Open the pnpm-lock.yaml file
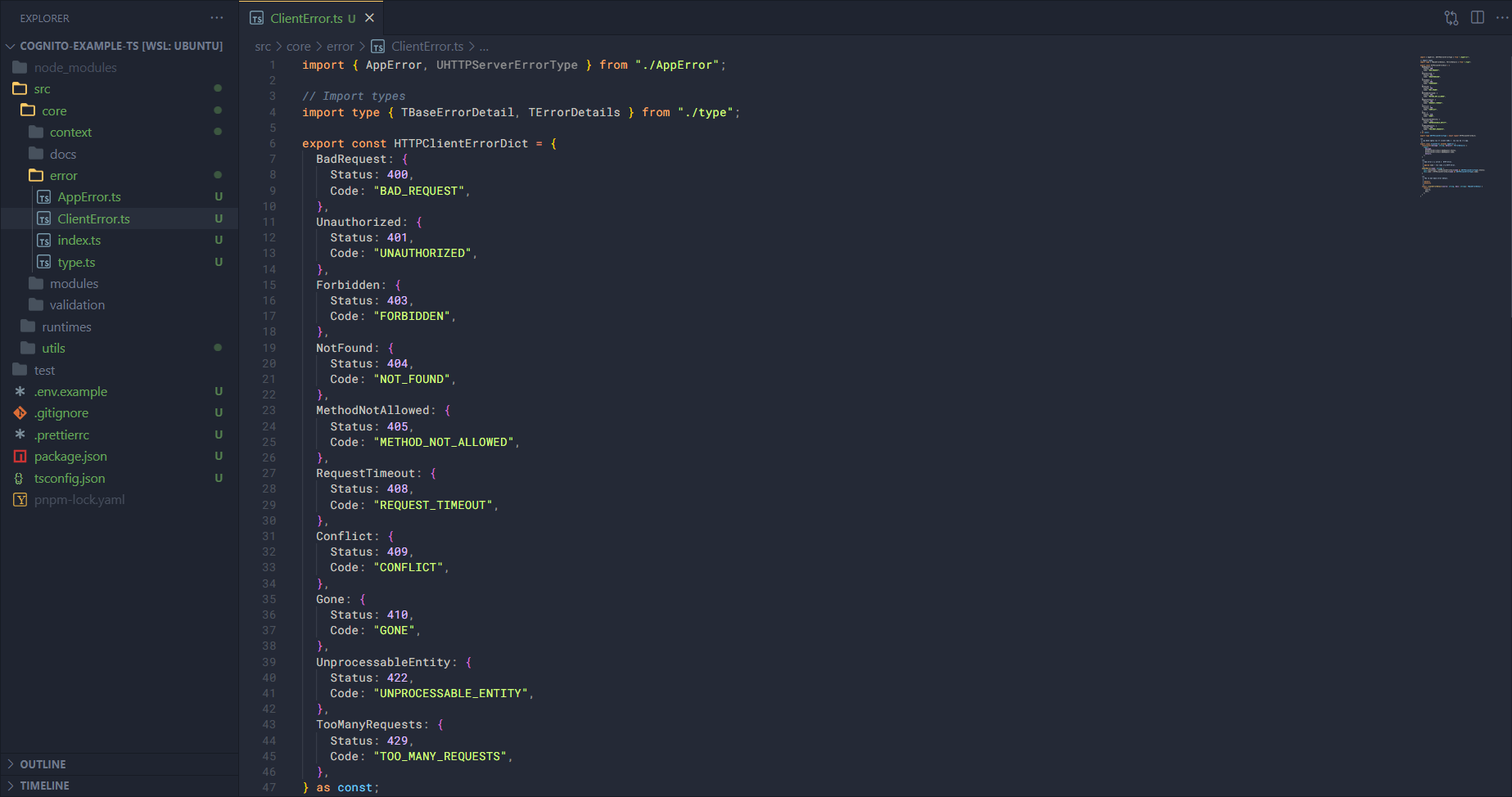The image size is (1512, 797). pyautogui.click(x=79, y=500)
